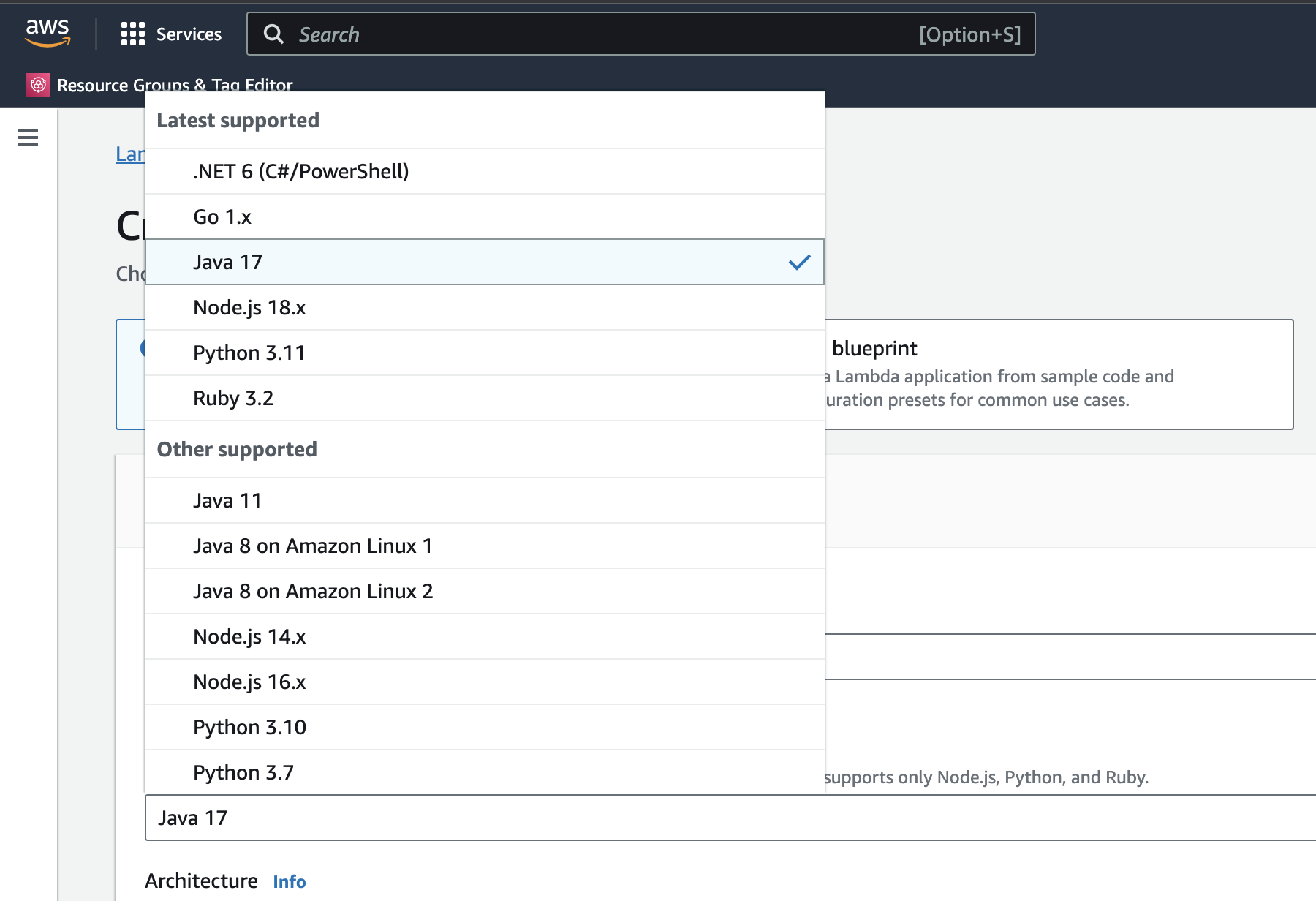The height and width of the screenshot is (901, 1316).
Task: Click inside the AWS search box
Action: (x=641, y=34)
